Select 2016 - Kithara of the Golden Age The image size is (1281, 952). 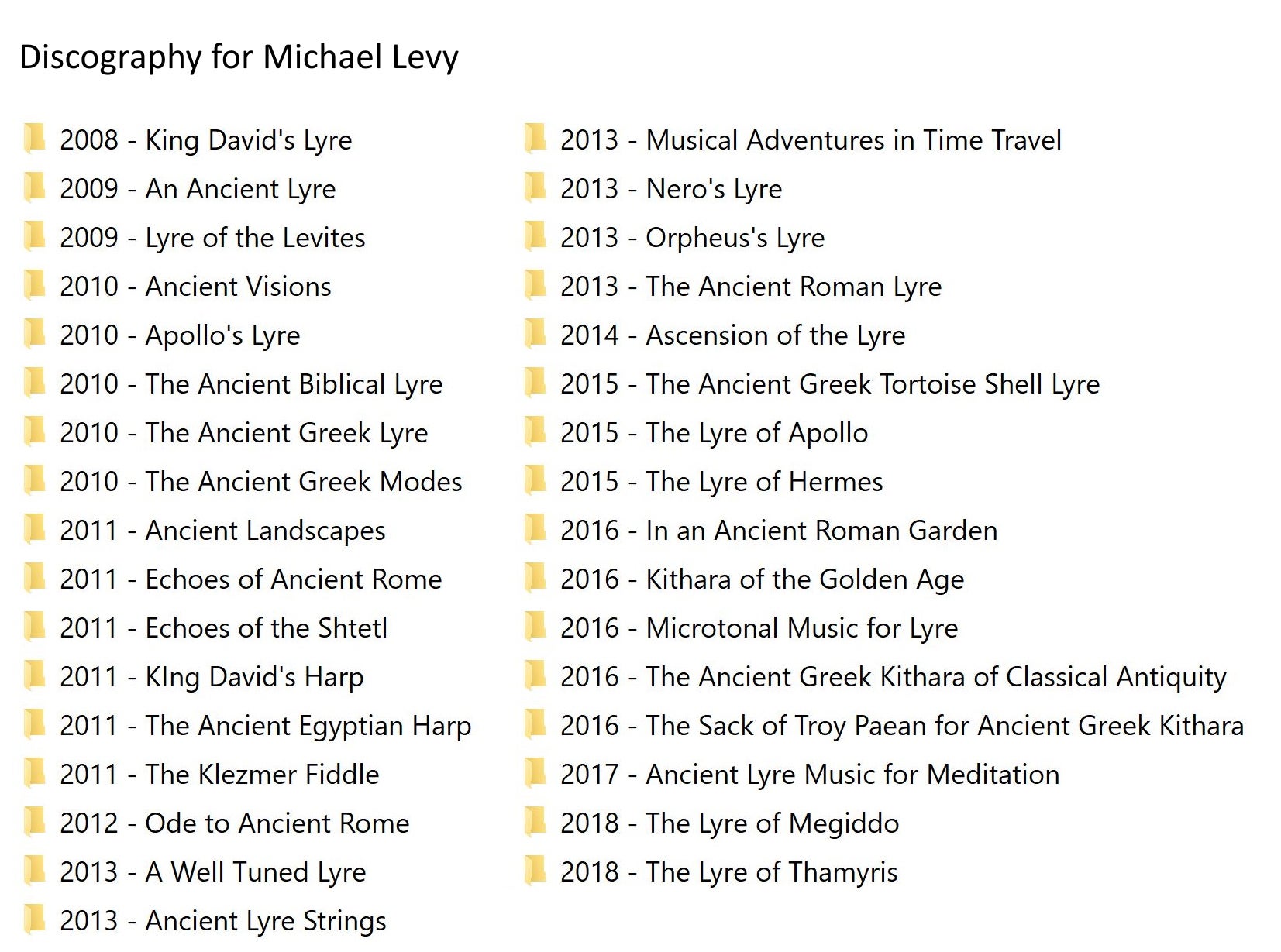[x=762, y=579]
